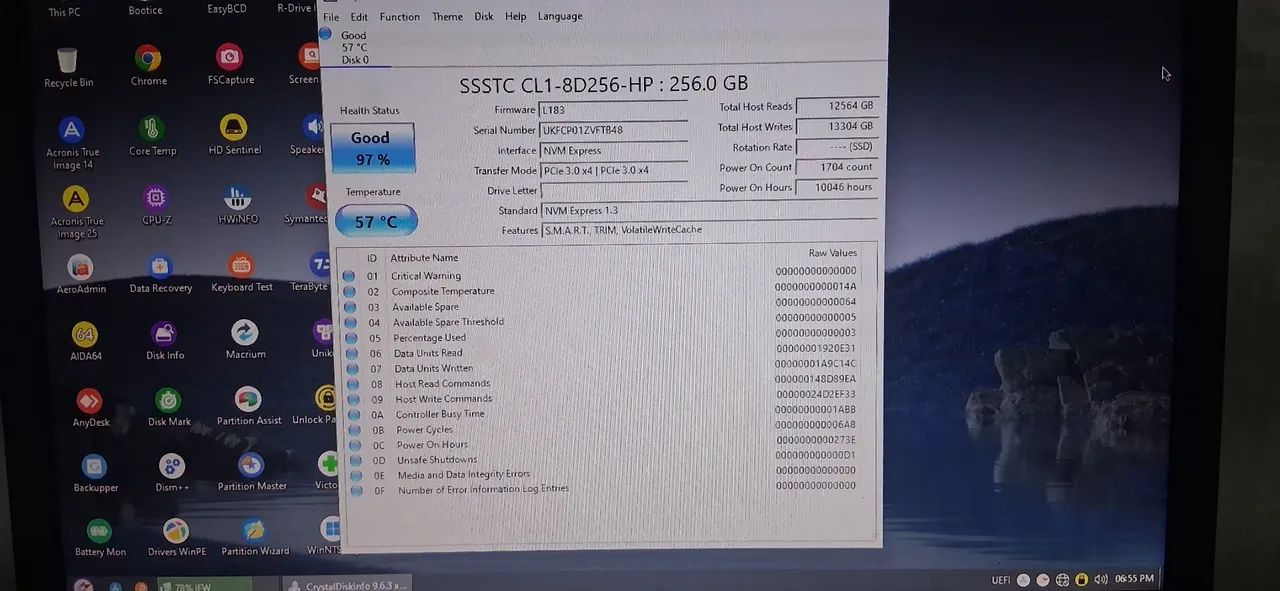Screen dimensions: 1280x591
Task: Click the Firmware field showing L183
Action: tap(613, 110)
